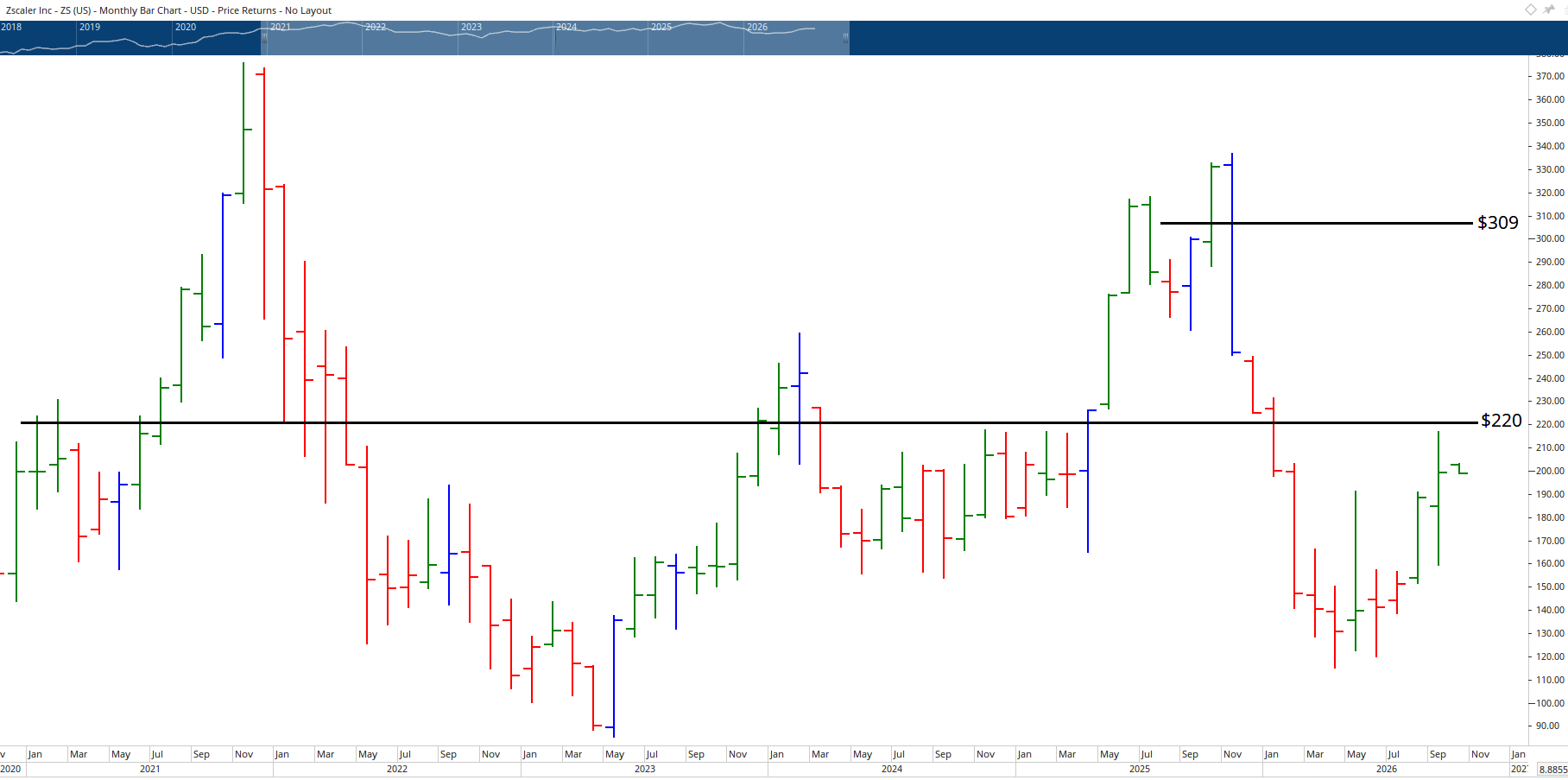Screen dimensions: 1568x780
Task: Click the $220 price level label
Action: click(x=1502, y=421)
